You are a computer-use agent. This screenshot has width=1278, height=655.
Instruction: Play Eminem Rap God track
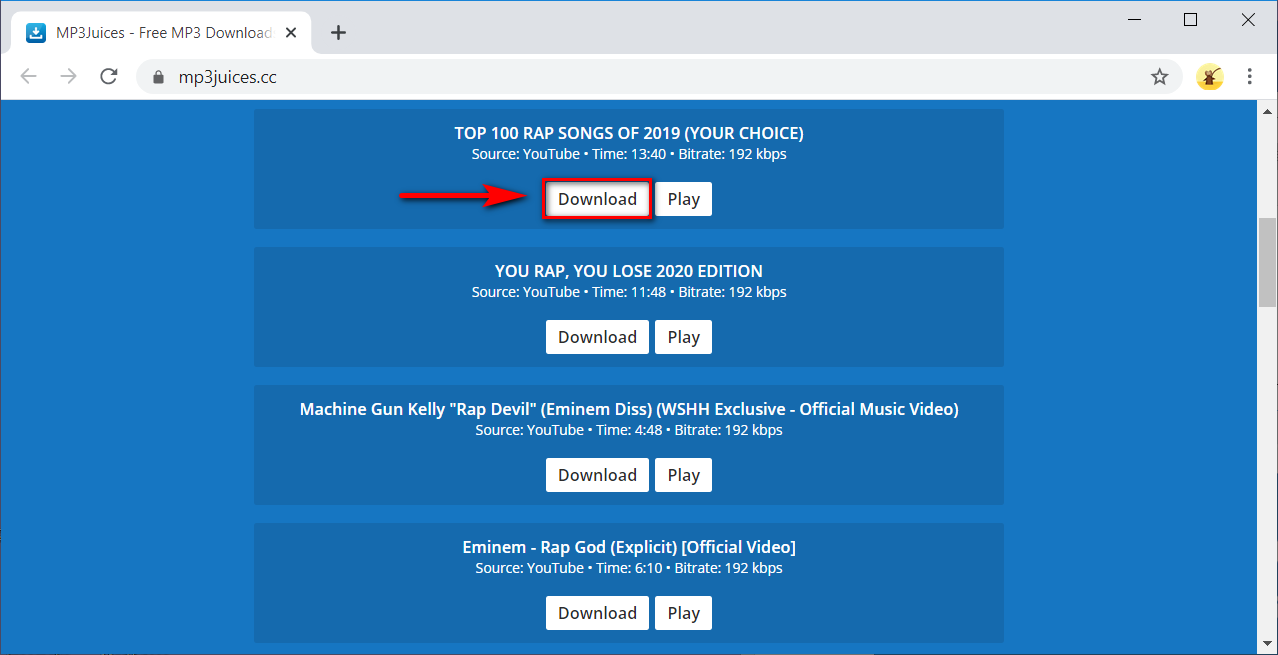pyautogui.click(x=683, y=613)
